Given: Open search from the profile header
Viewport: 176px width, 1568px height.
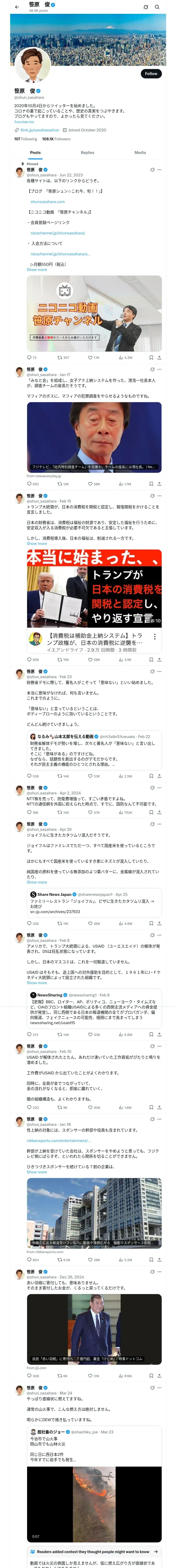Looking at the screenshot, I should tap(157, 7).
